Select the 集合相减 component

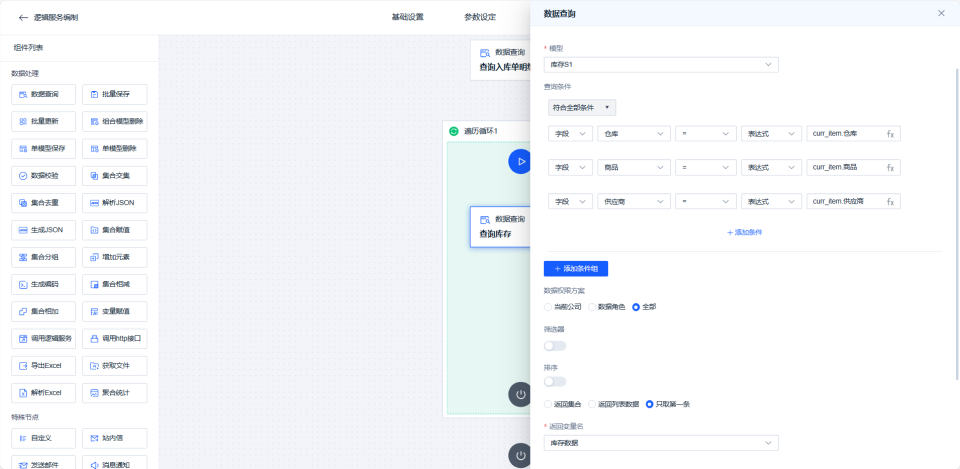point(114,285)
